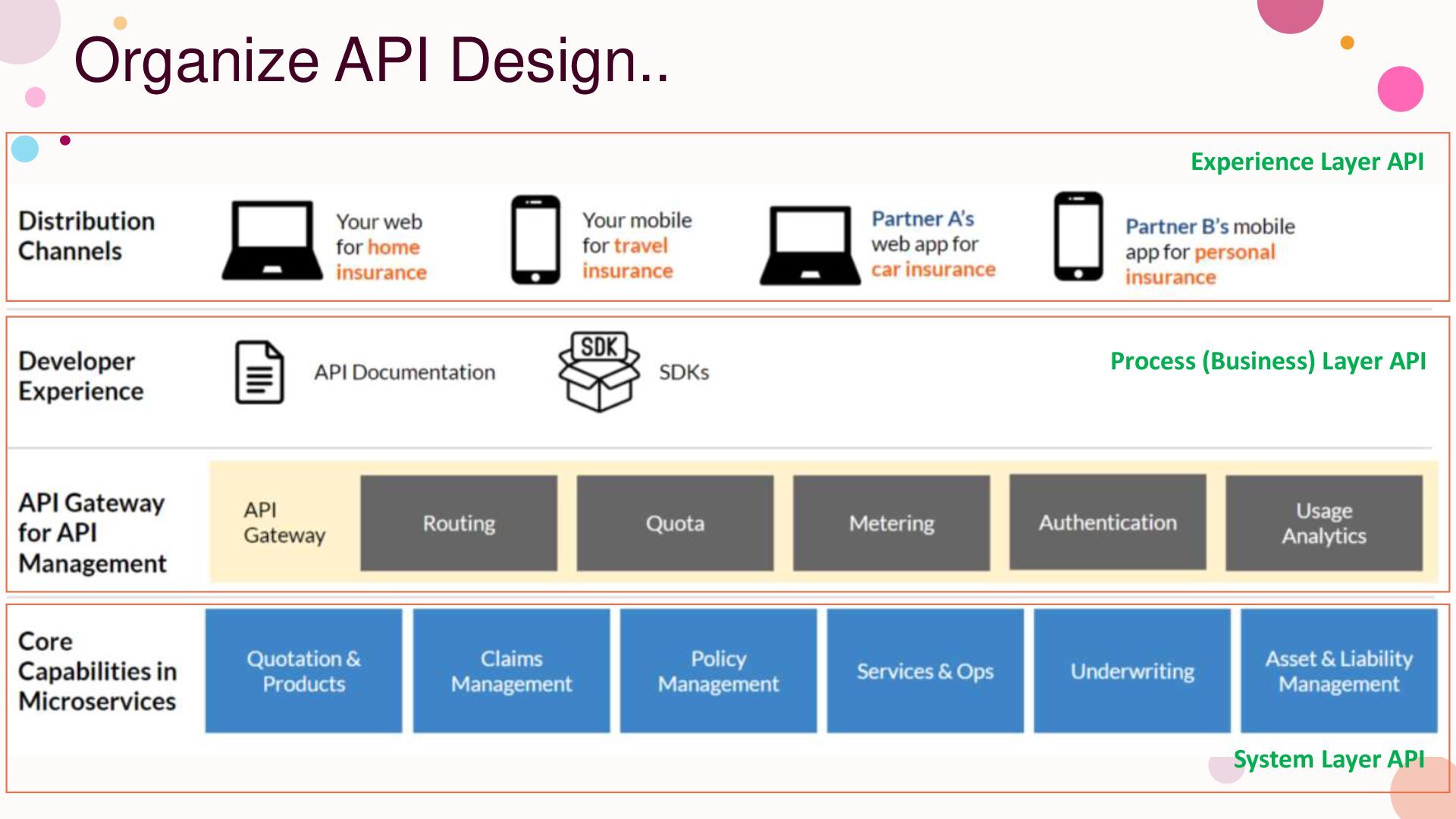Select the Usage Analytics block
Viewport: 1456px width, 819px height.
point(1323,523)
